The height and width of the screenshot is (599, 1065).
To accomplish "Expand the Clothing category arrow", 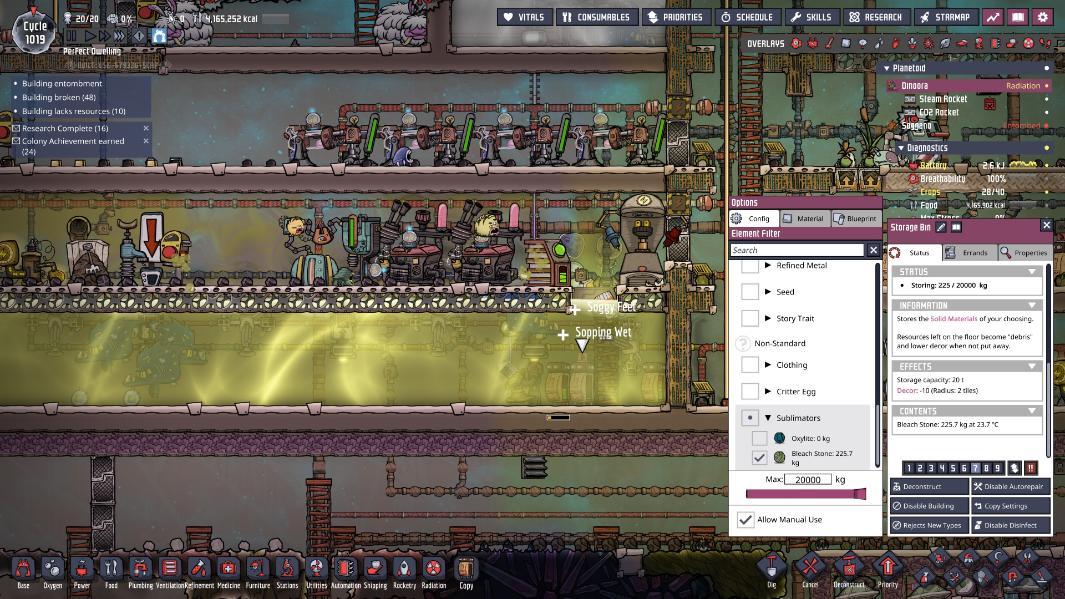I will (x=768, y=365).
